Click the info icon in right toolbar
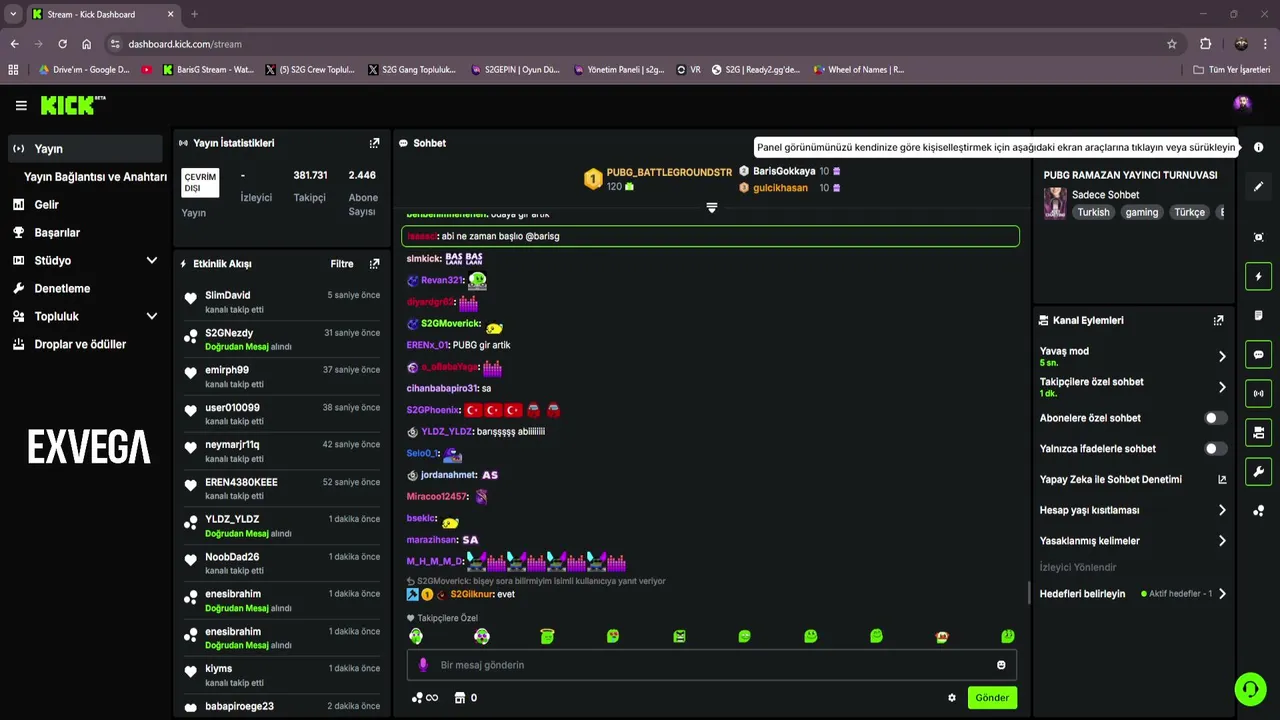This screenshot has width=1280, height=720. click(x=1258, y=147)
